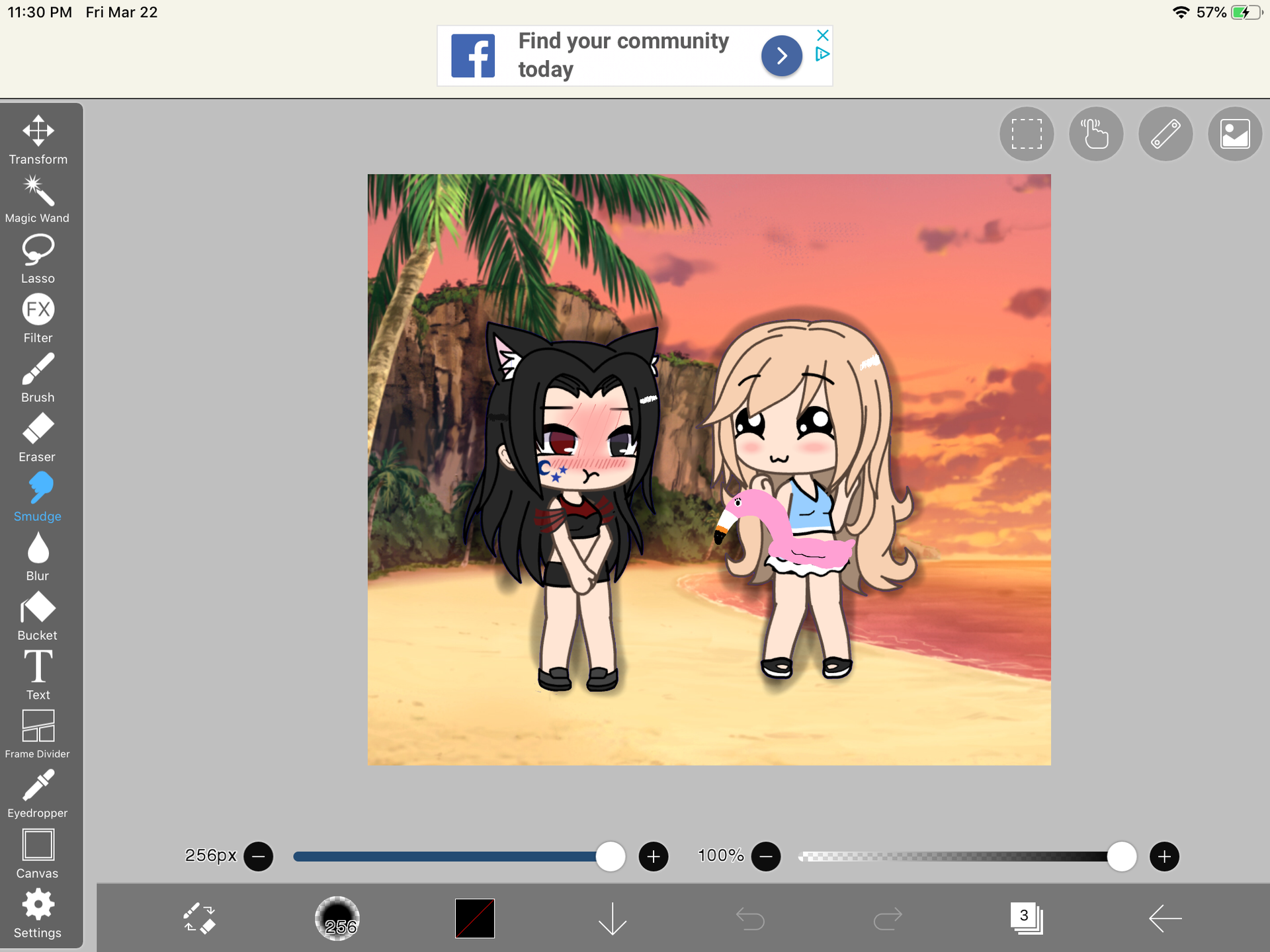Tap the back arrow in bottom toolbar

[x=1165, y=918]
